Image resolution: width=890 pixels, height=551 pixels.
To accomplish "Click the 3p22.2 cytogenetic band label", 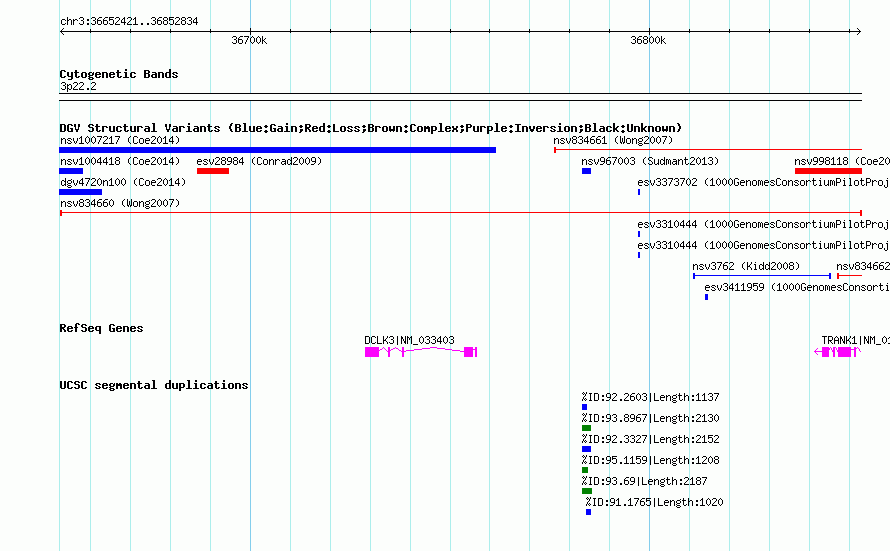I will coord(78,86).
